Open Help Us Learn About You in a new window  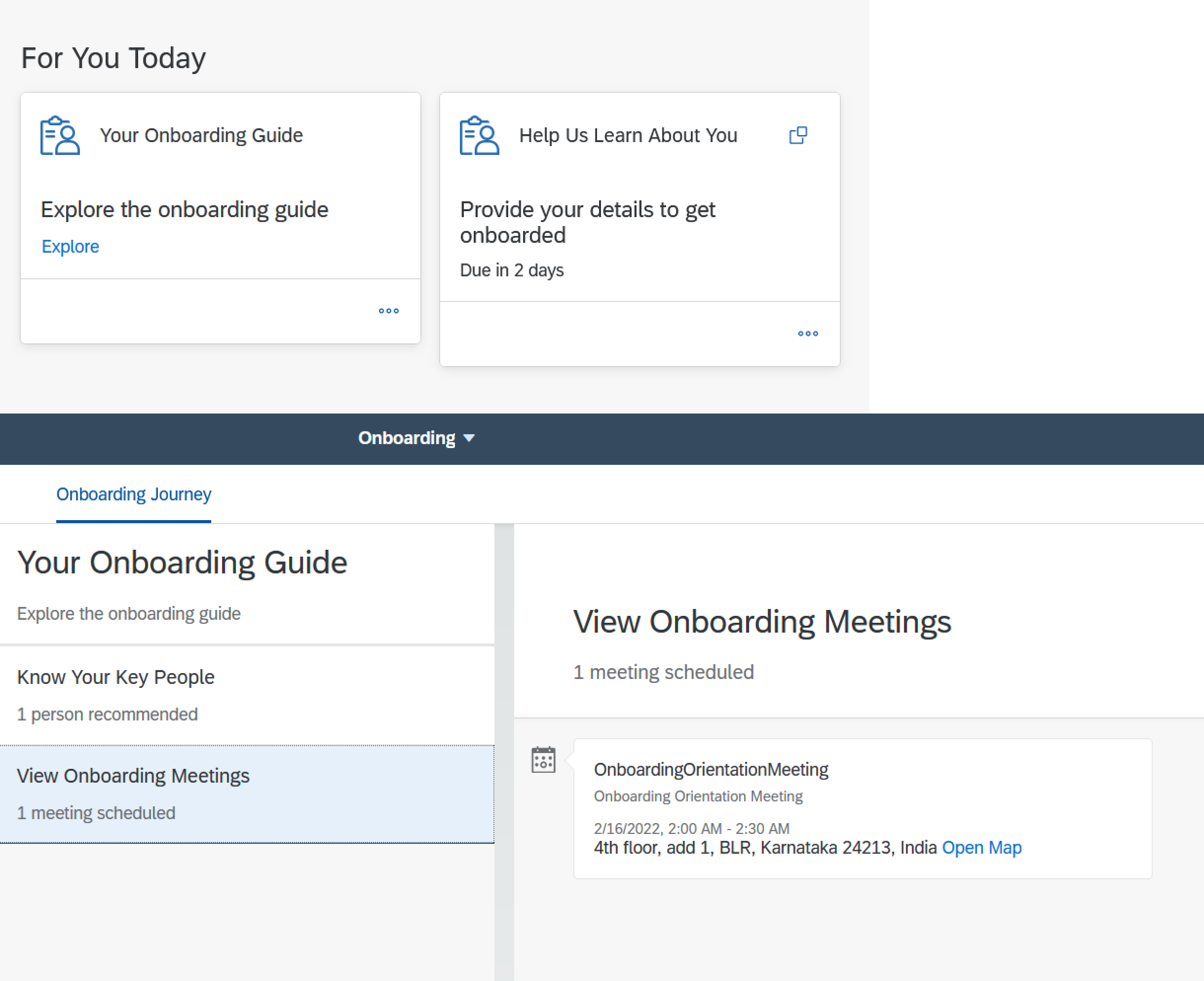click(x=798, y=135)
